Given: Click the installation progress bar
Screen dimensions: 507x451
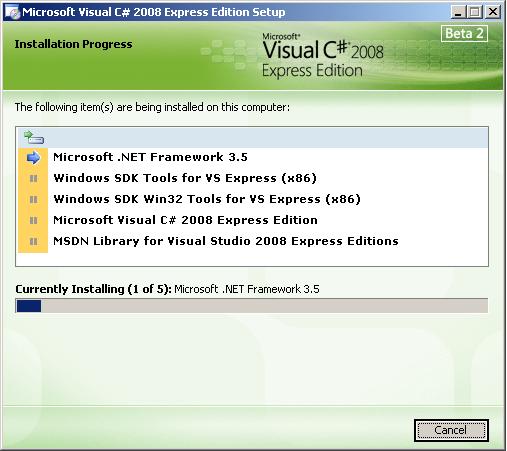Looking at the screenshot, I should [252, 306].
